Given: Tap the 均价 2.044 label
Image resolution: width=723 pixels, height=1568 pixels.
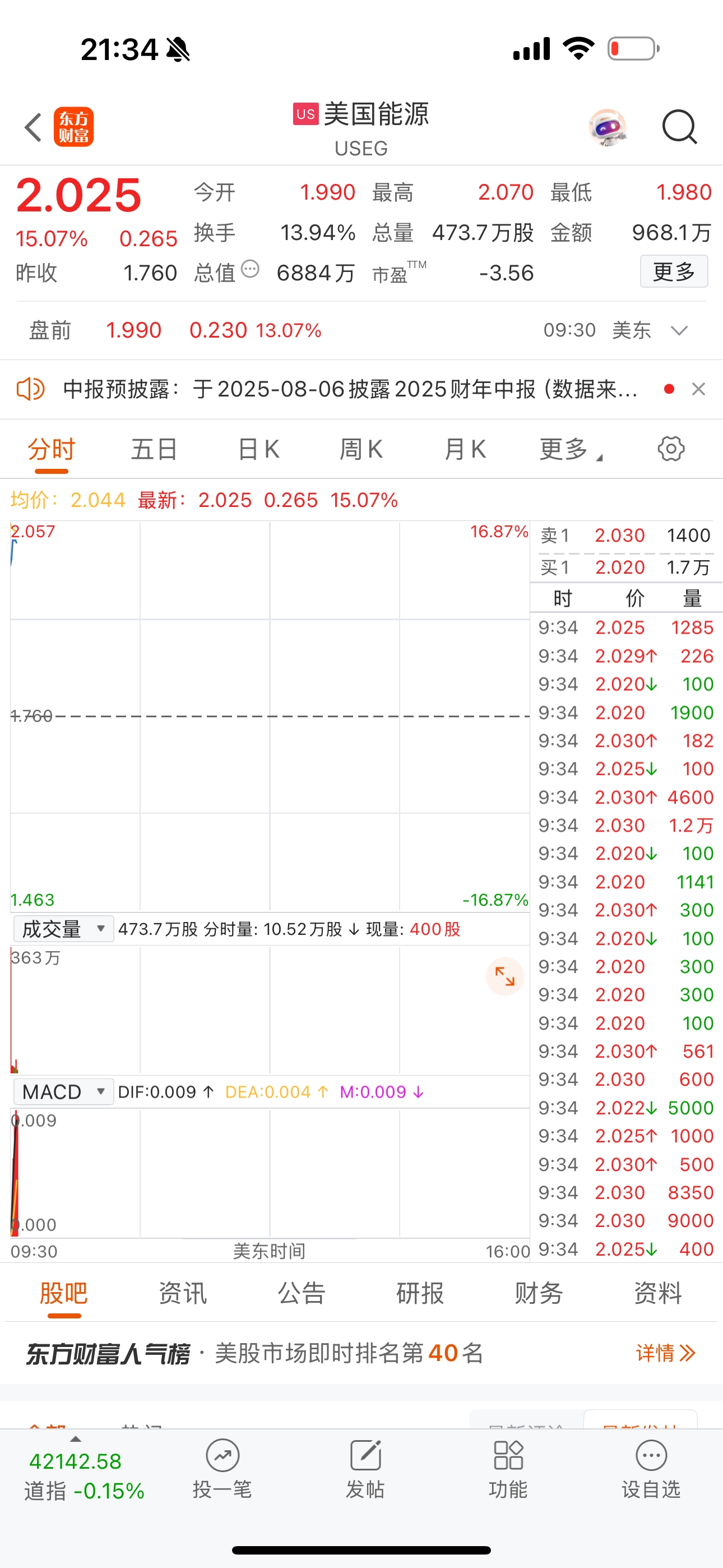Looking at the screenshot, I should tap(68, 500).
